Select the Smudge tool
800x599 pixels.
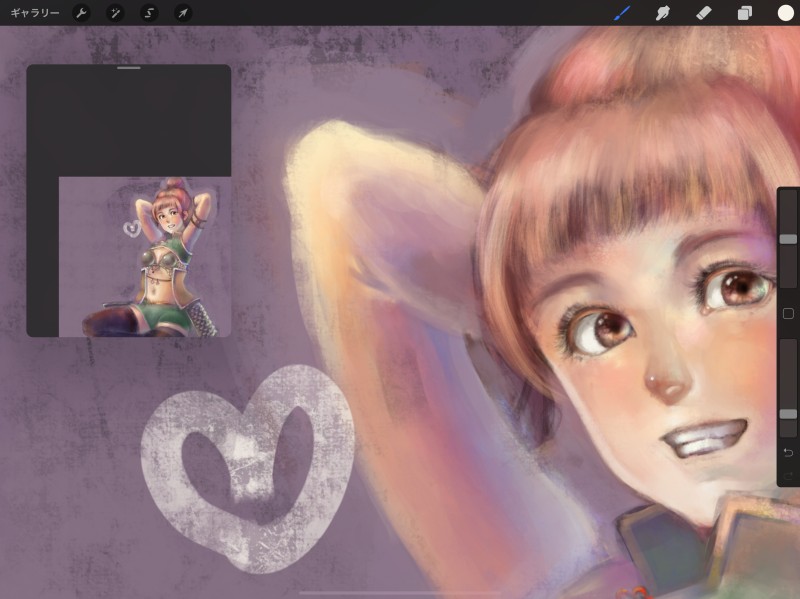click(x=663, y=13)
